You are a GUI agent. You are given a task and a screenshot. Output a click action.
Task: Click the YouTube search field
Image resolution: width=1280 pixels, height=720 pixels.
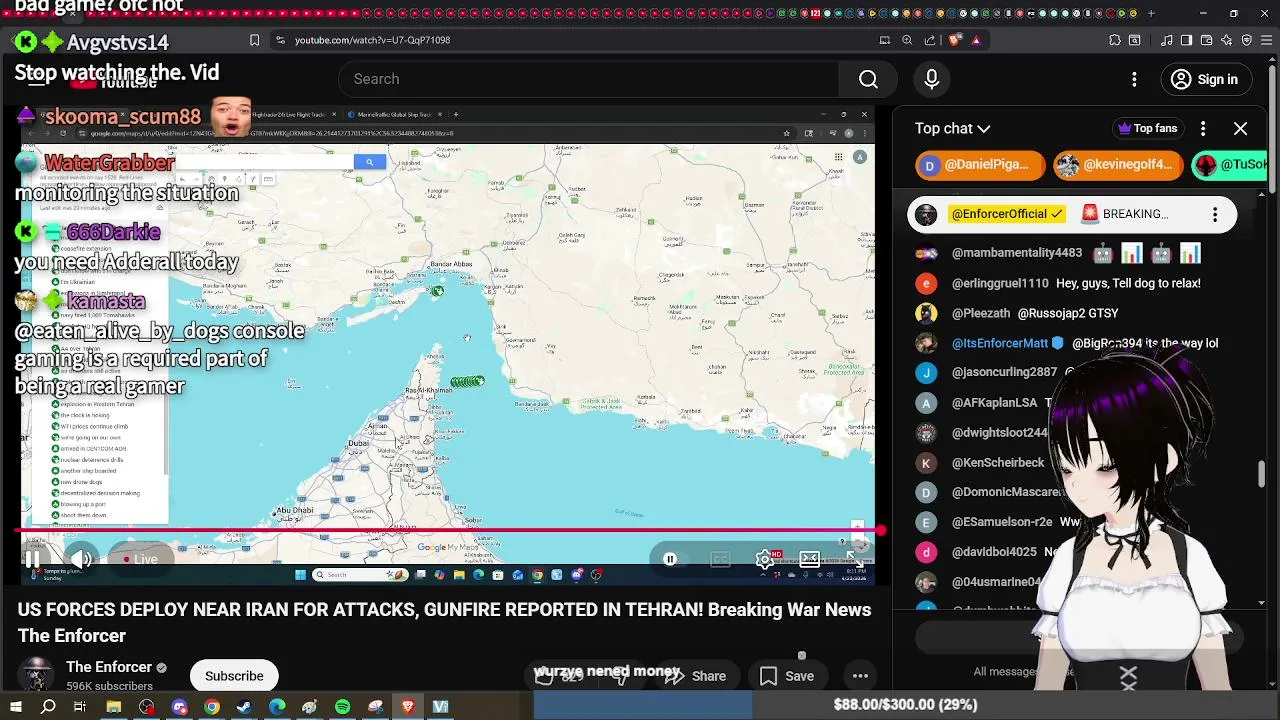coord(590,79)
